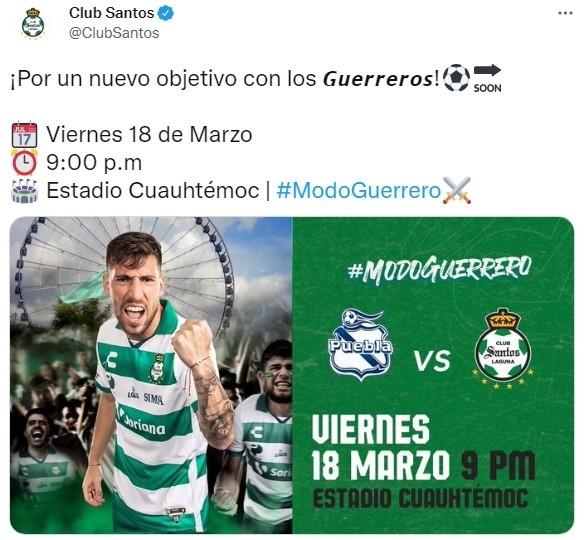This screenshot has height=540, width=584.
Task: Click the Puebla club crest
Action: 361,344
